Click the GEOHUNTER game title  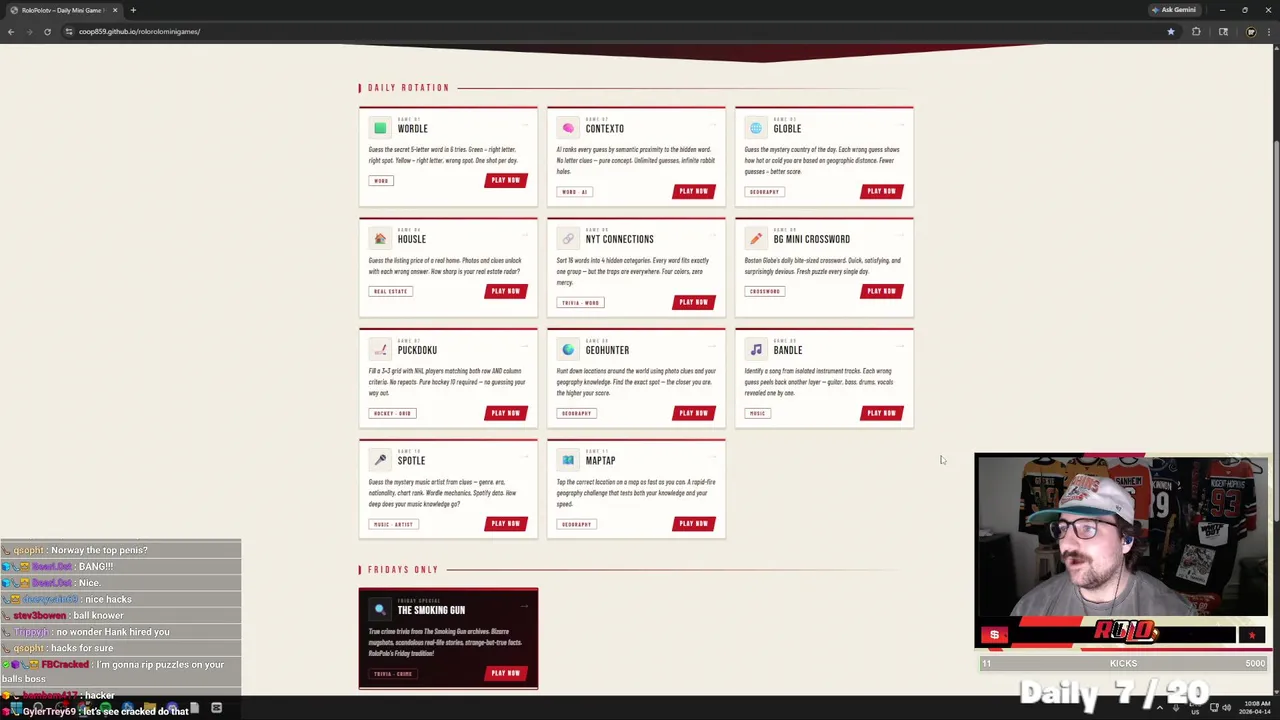point(607,350)
